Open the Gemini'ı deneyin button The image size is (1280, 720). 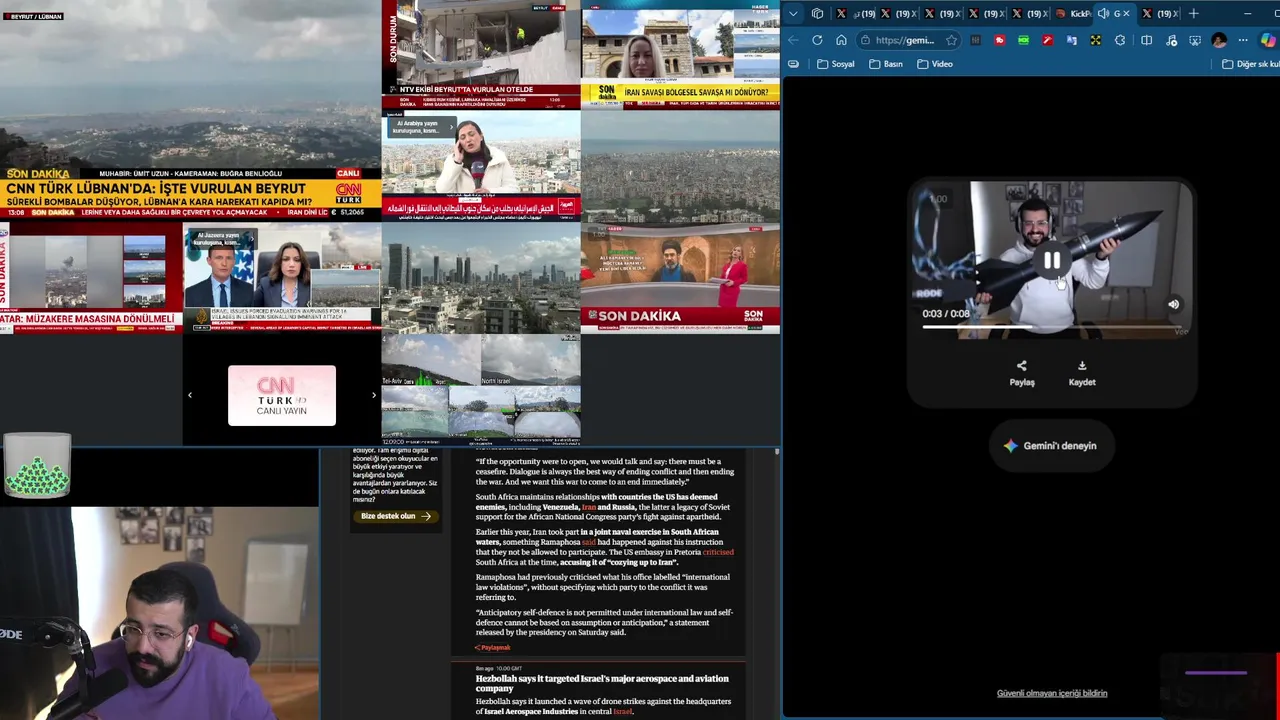pyautogui.click(x=1050, y=446)
